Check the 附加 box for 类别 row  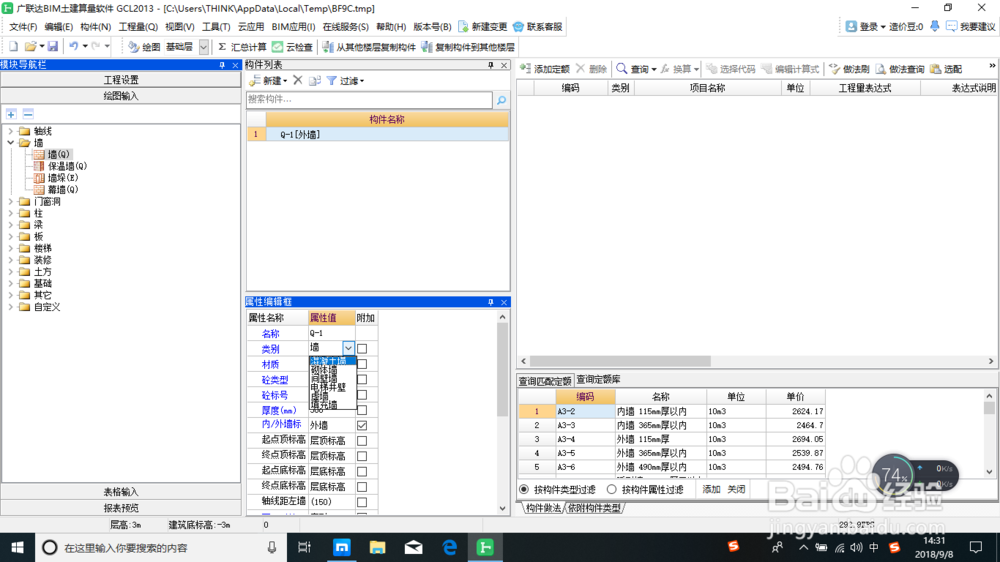point(362,349)
